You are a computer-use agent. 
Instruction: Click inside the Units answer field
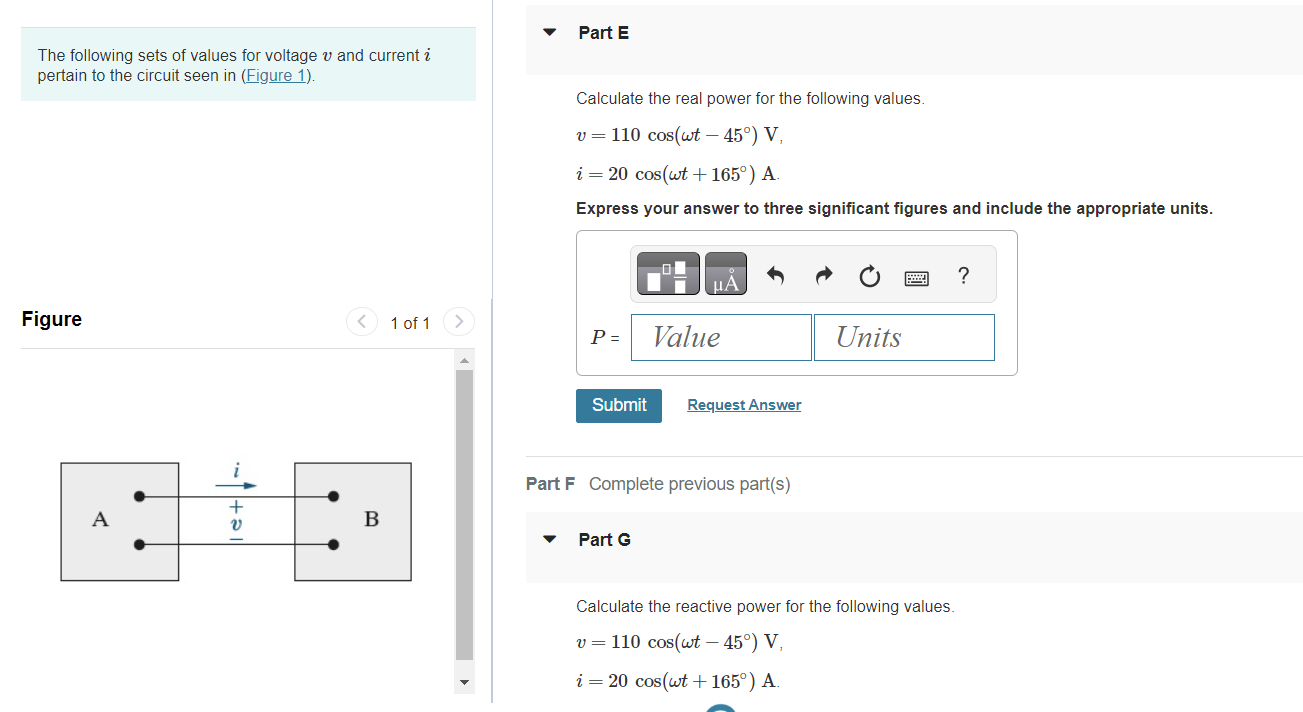tap(903, 337)
